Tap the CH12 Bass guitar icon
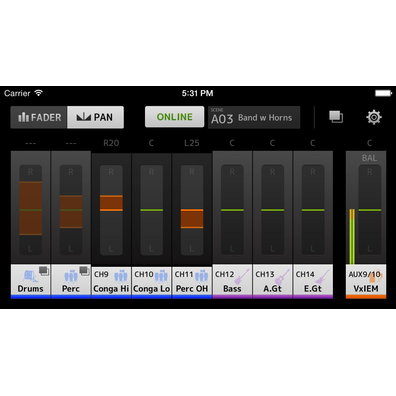This screenshot has width=396, height=396. pos(242,276)
